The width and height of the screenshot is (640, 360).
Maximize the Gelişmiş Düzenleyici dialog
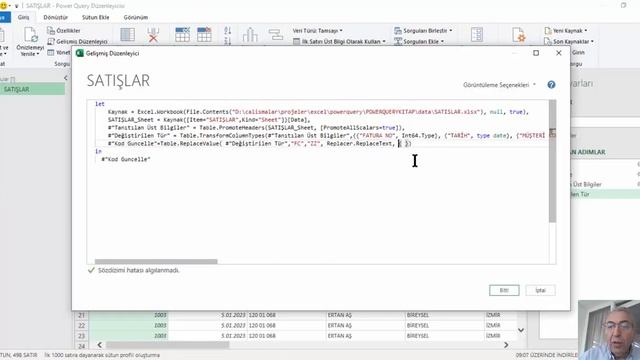pyautogui.click(x=536, y=53)
